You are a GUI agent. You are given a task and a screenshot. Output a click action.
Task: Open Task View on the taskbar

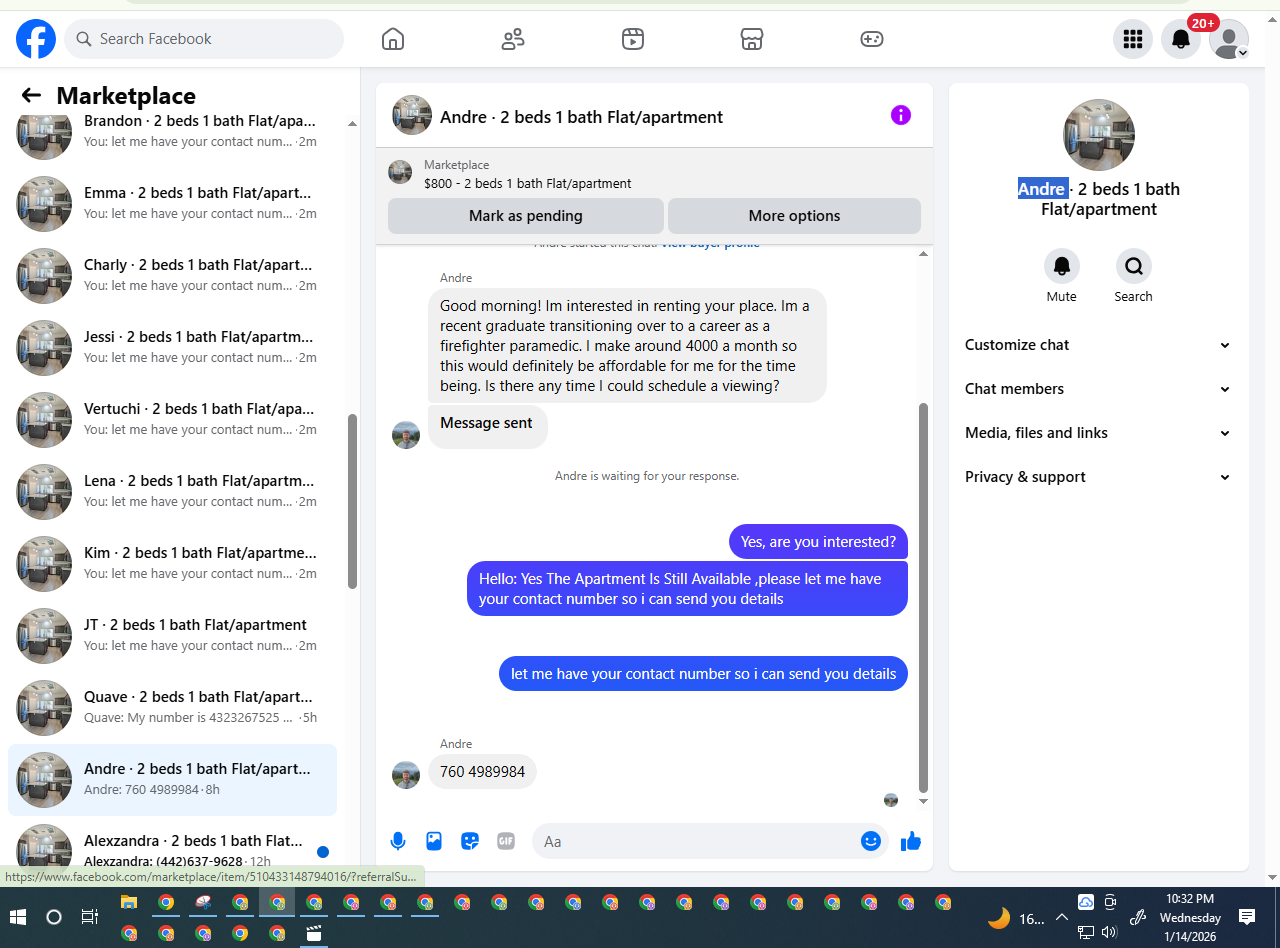tap(89, 917)
